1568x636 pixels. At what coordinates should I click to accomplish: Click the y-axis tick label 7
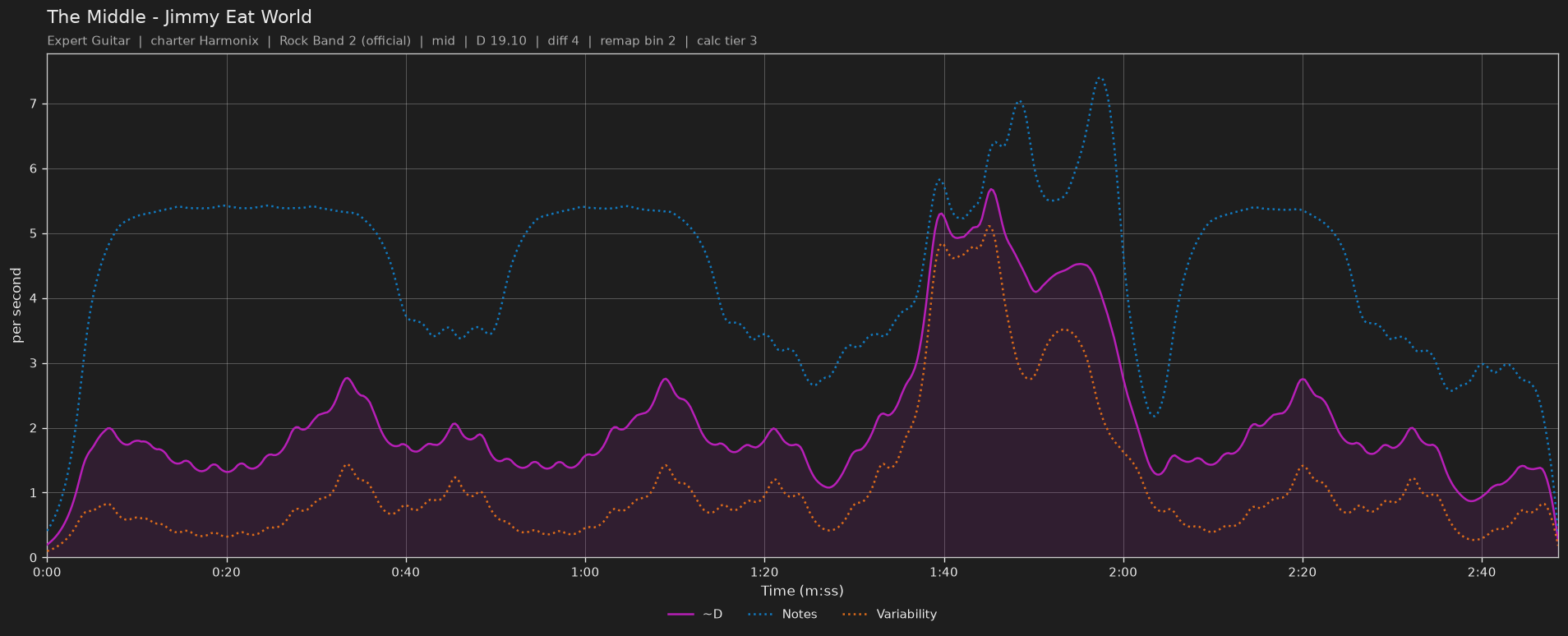pyautogui.click(x=34, y=104)
